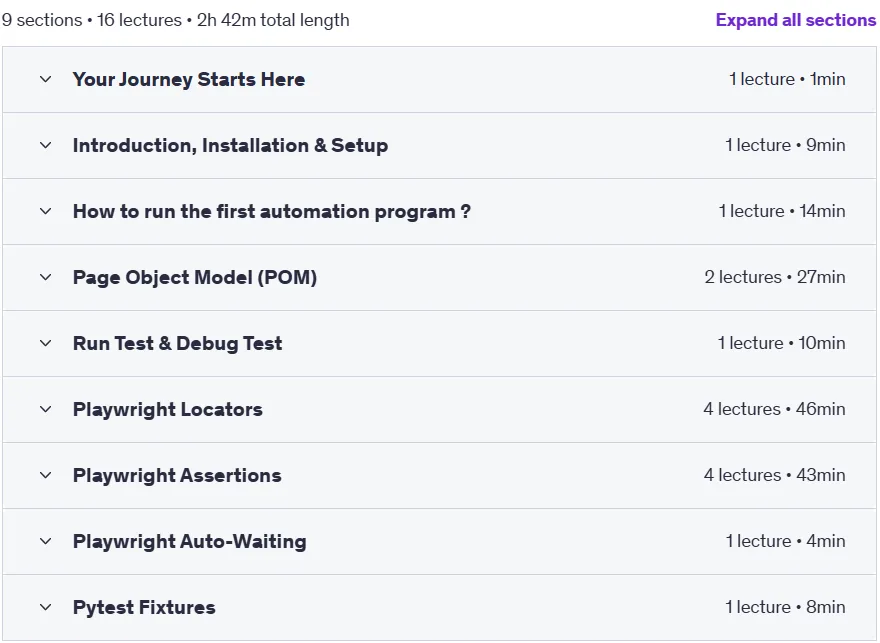
Task: Click the 2 lectures • 27min label
Action: 774,277
